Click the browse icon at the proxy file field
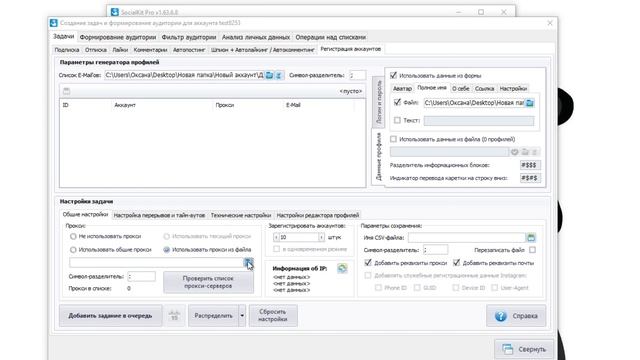 [248, 262]
